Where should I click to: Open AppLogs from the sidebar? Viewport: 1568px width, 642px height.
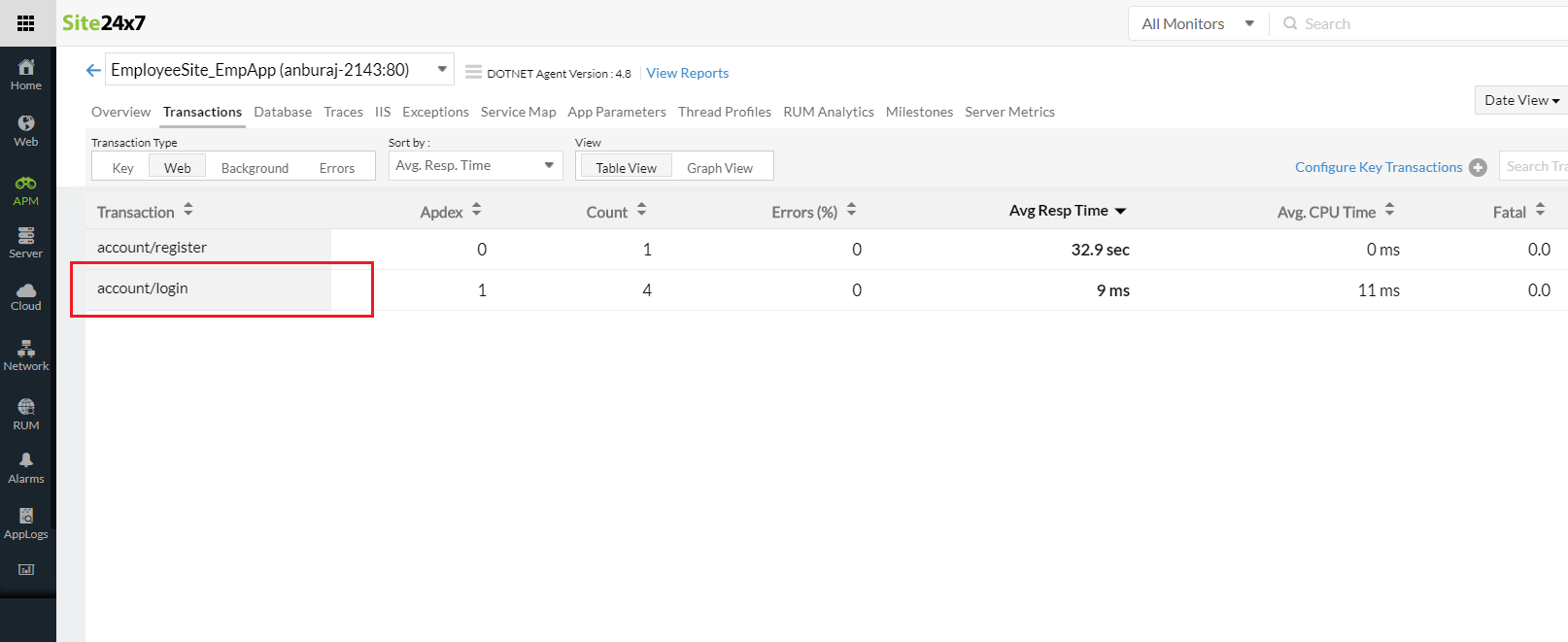point(26,523)
